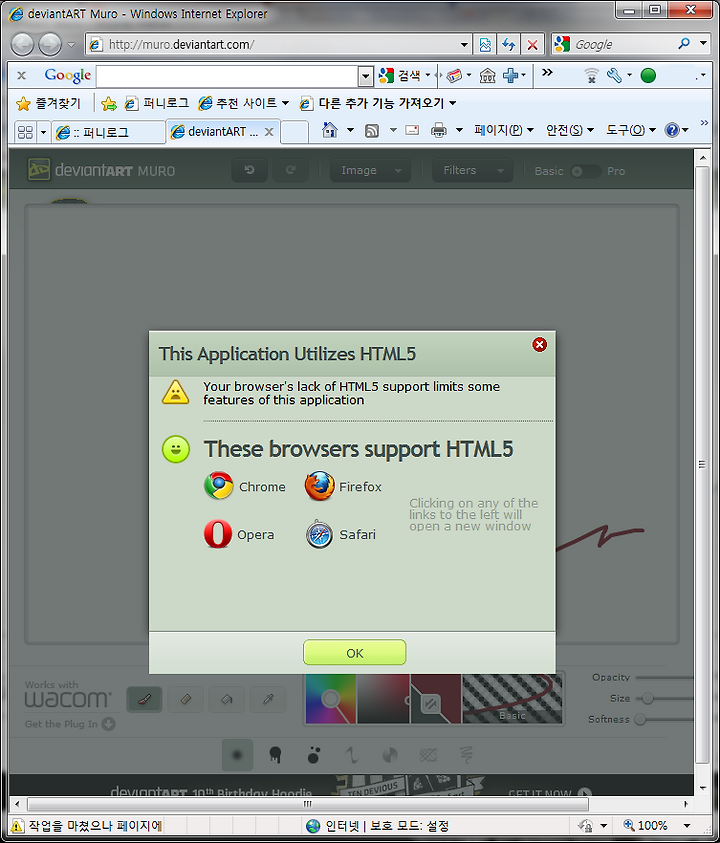Click the status bar warning icon
This screenshot has height=843, width=720.
(x=18, y=826)
